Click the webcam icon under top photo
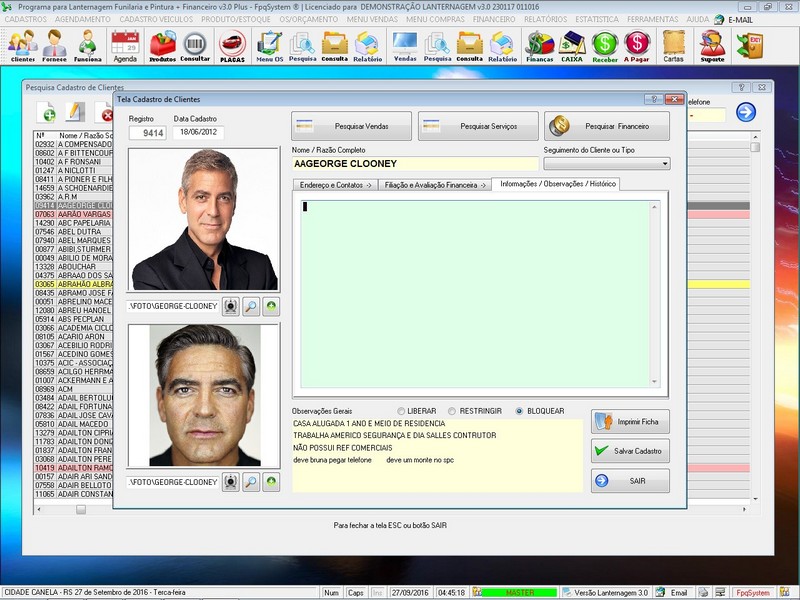Image resolution: width=800 pixels, height=600 pixels. coord(231,307)
